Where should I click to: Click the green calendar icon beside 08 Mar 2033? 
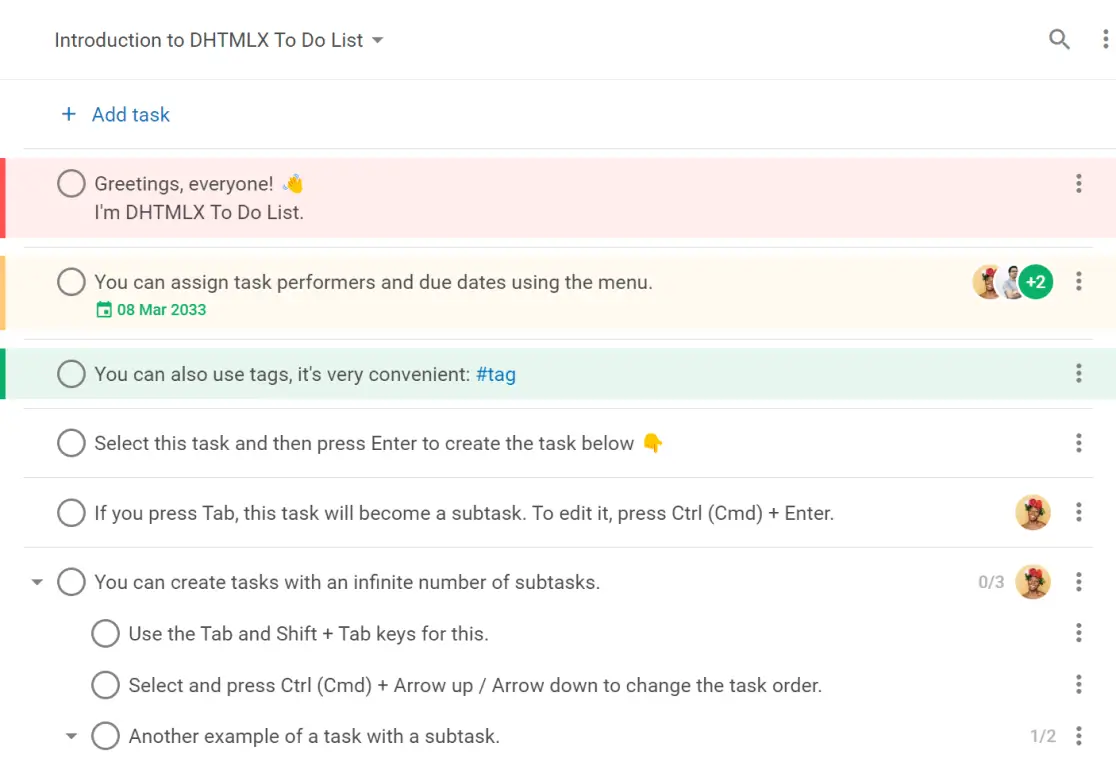click(104, 310)
